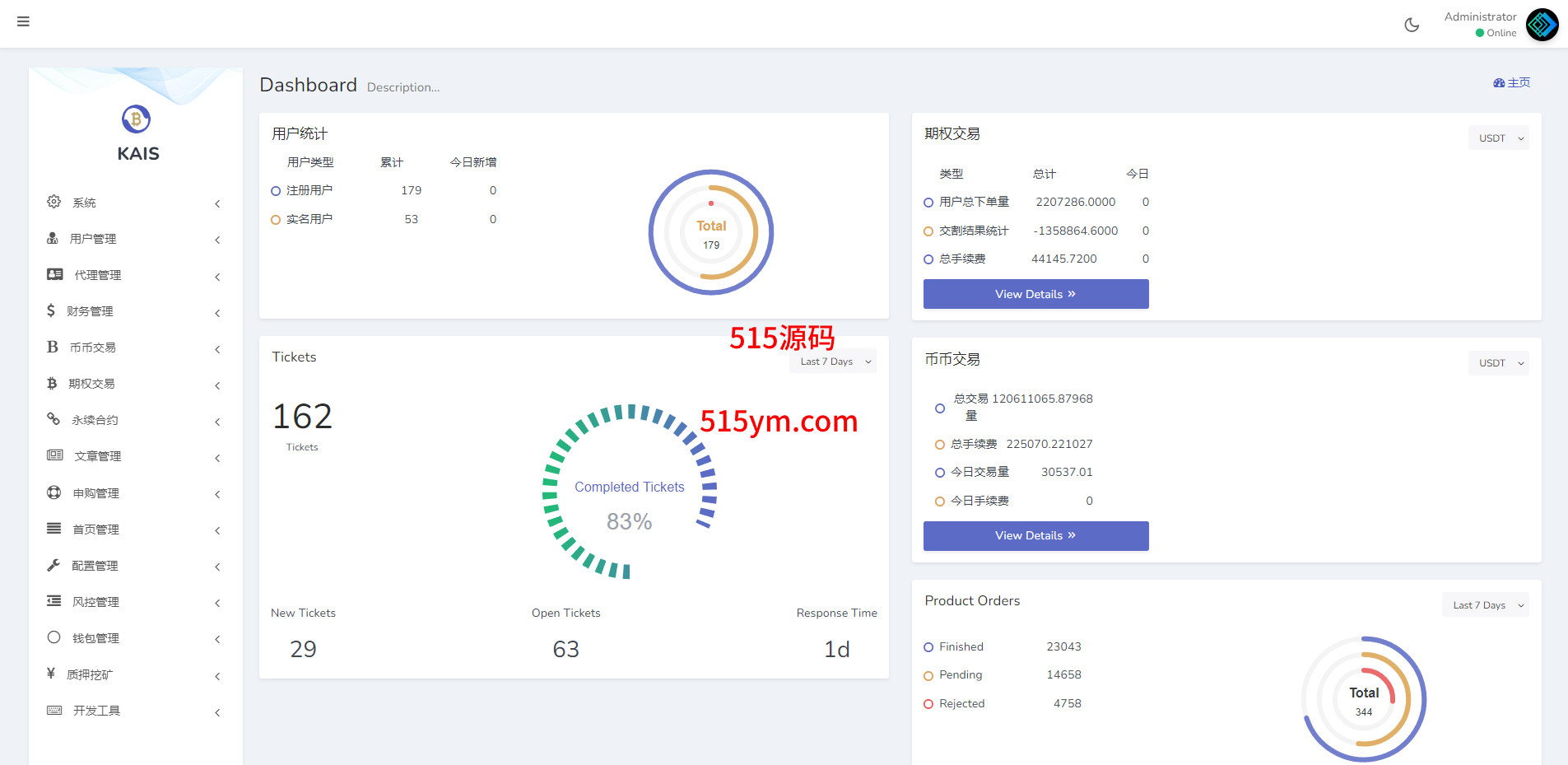Click the dollar icon beside 财务管理
The width and height of the screenshot is (1568, 765).
click(51, 310)
